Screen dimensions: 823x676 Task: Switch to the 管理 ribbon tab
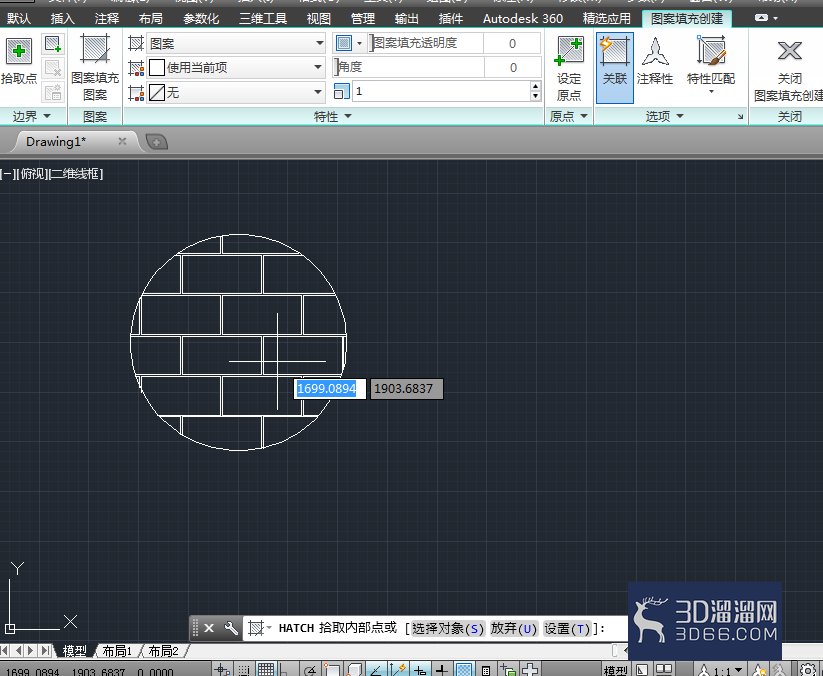(363, 19)
